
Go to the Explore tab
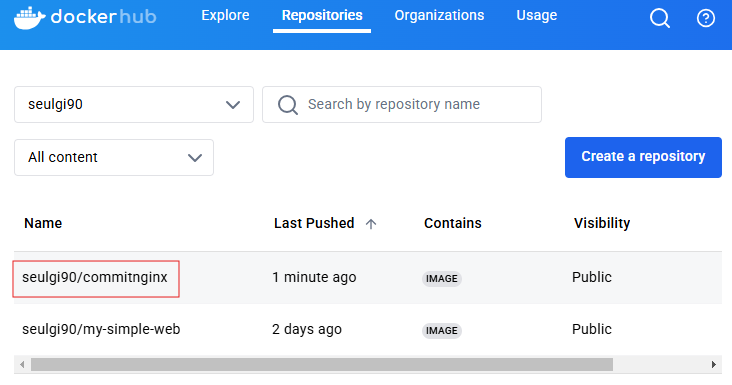225,15
